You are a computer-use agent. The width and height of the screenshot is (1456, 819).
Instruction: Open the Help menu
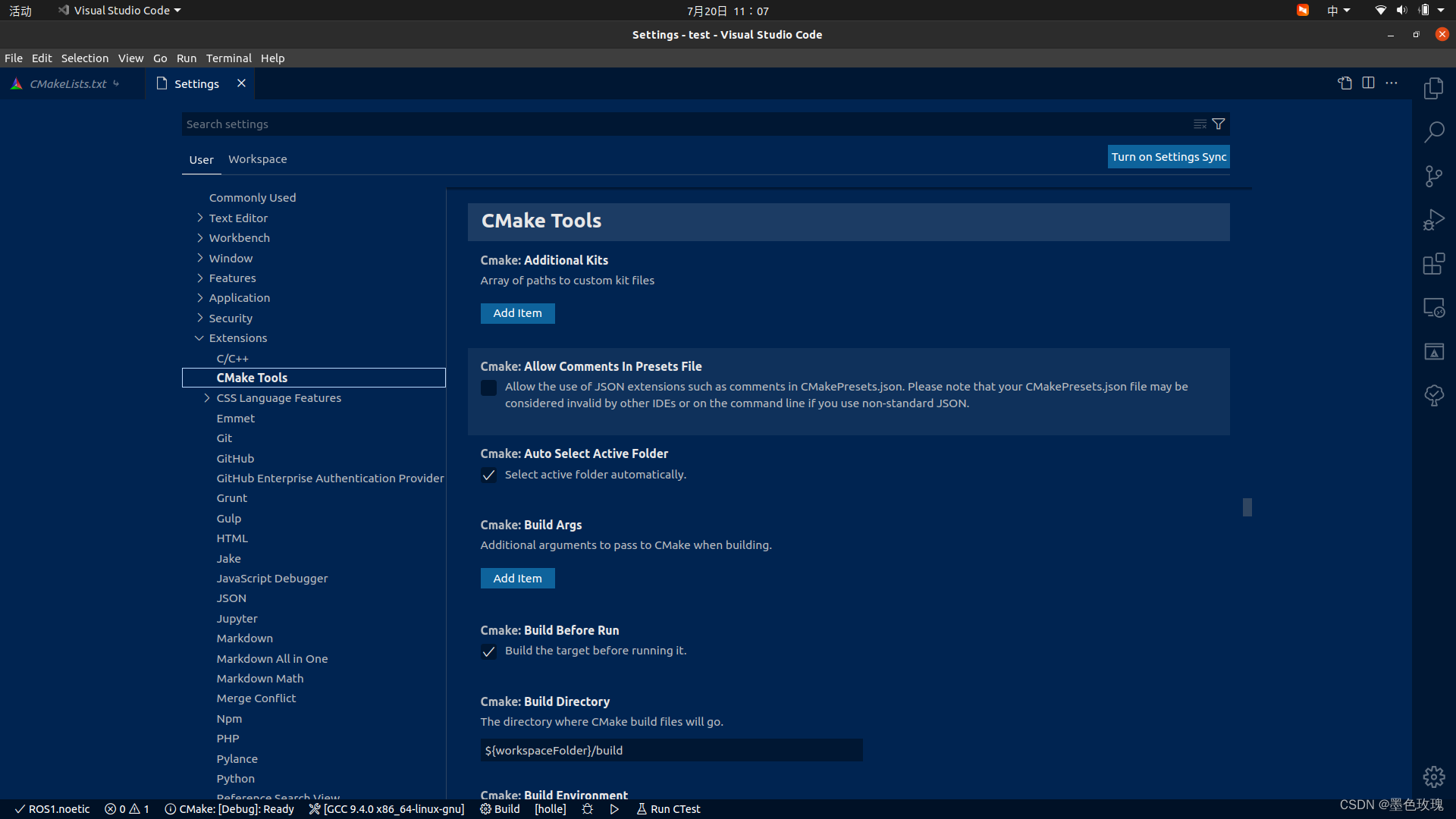click(272, 58)
